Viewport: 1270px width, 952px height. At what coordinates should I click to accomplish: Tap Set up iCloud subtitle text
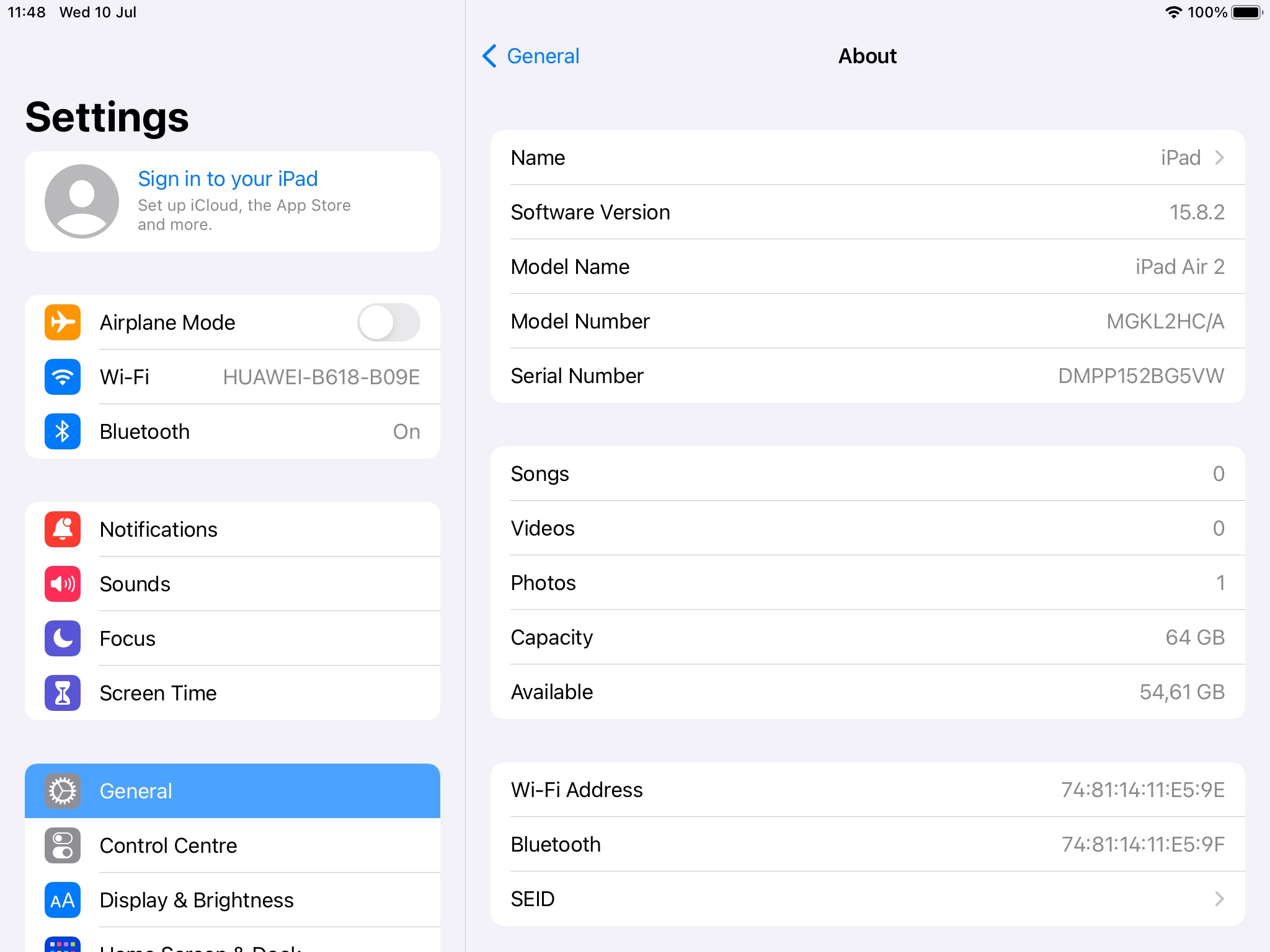coord(244,214)
